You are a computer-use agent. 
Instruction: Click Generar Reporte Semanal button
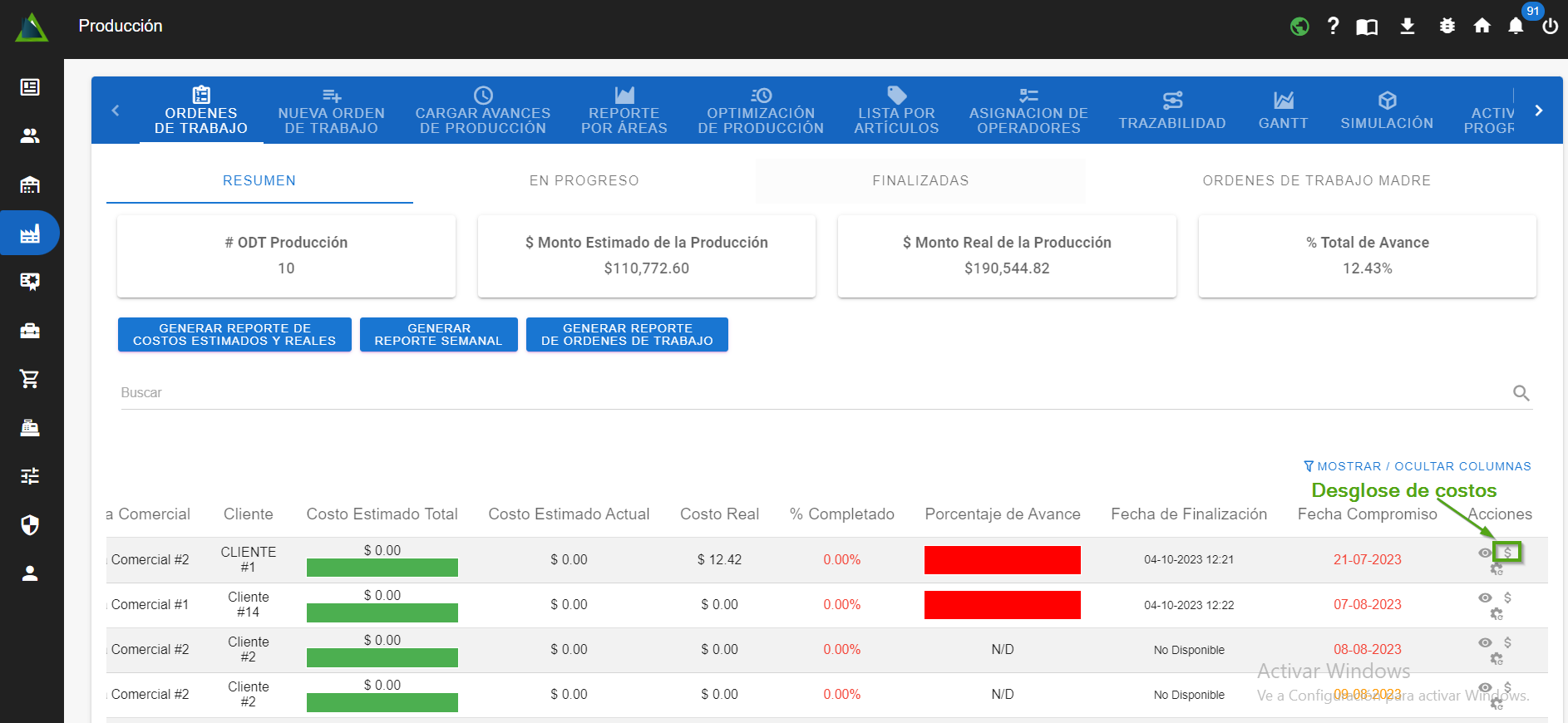(438, 335)
